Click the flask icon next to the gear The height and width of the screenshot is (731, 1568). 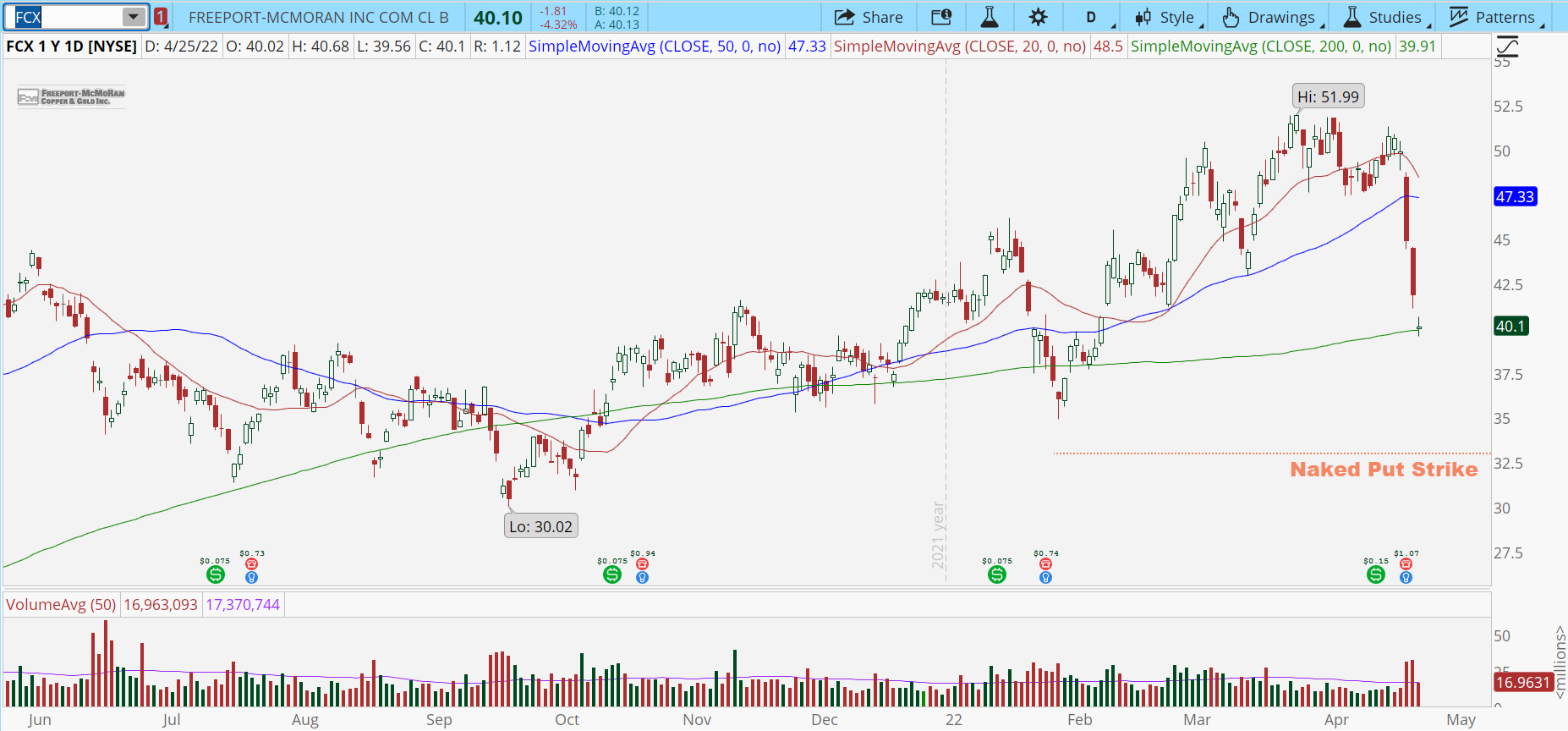990,17
